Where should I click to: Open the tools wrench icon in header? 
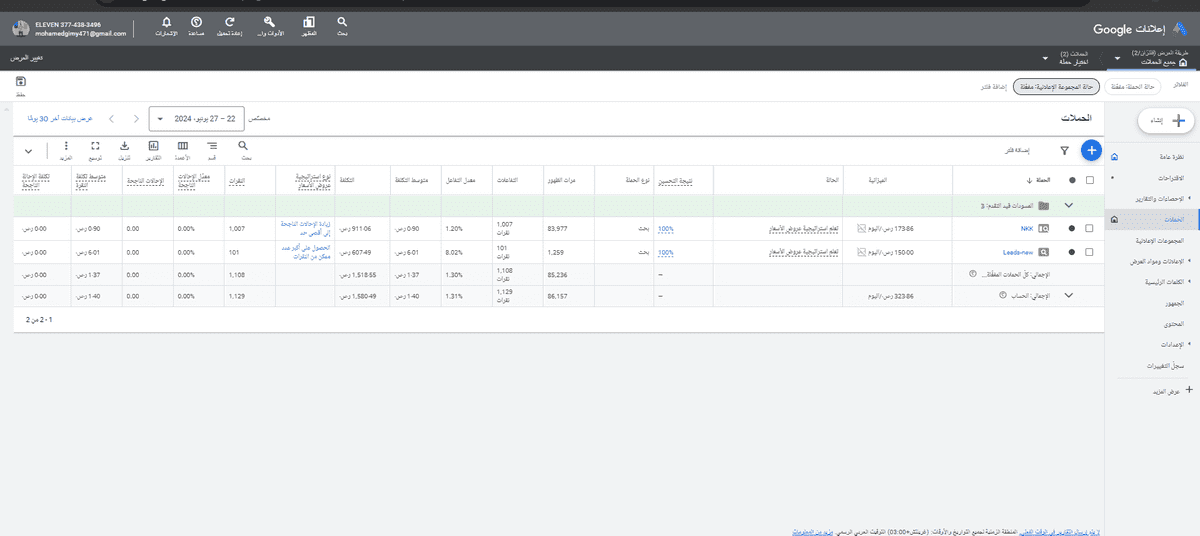pyautogui.click(x=270, y=22)
